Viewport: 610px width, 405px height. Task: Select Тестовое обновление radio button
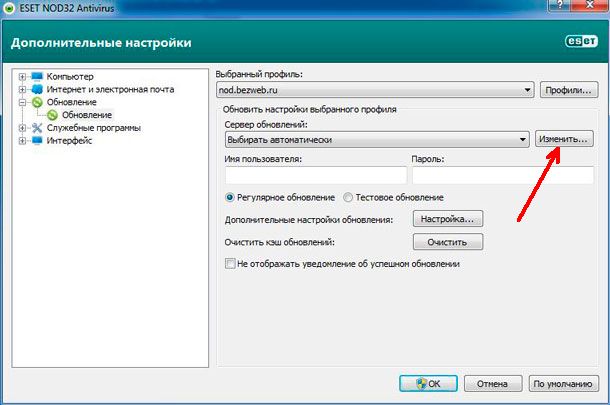[348, 197]
